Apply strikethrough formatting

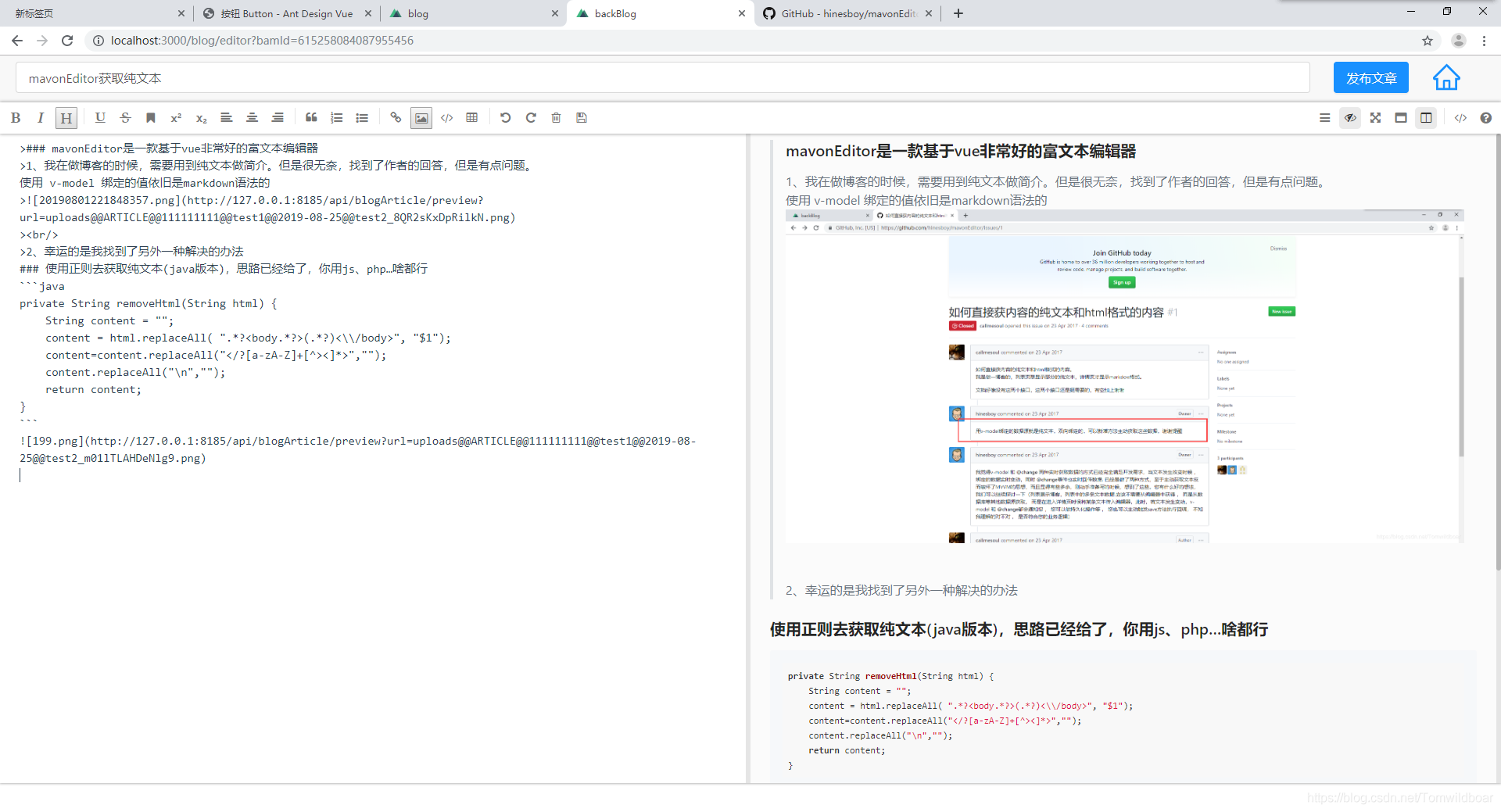(125, 117)
